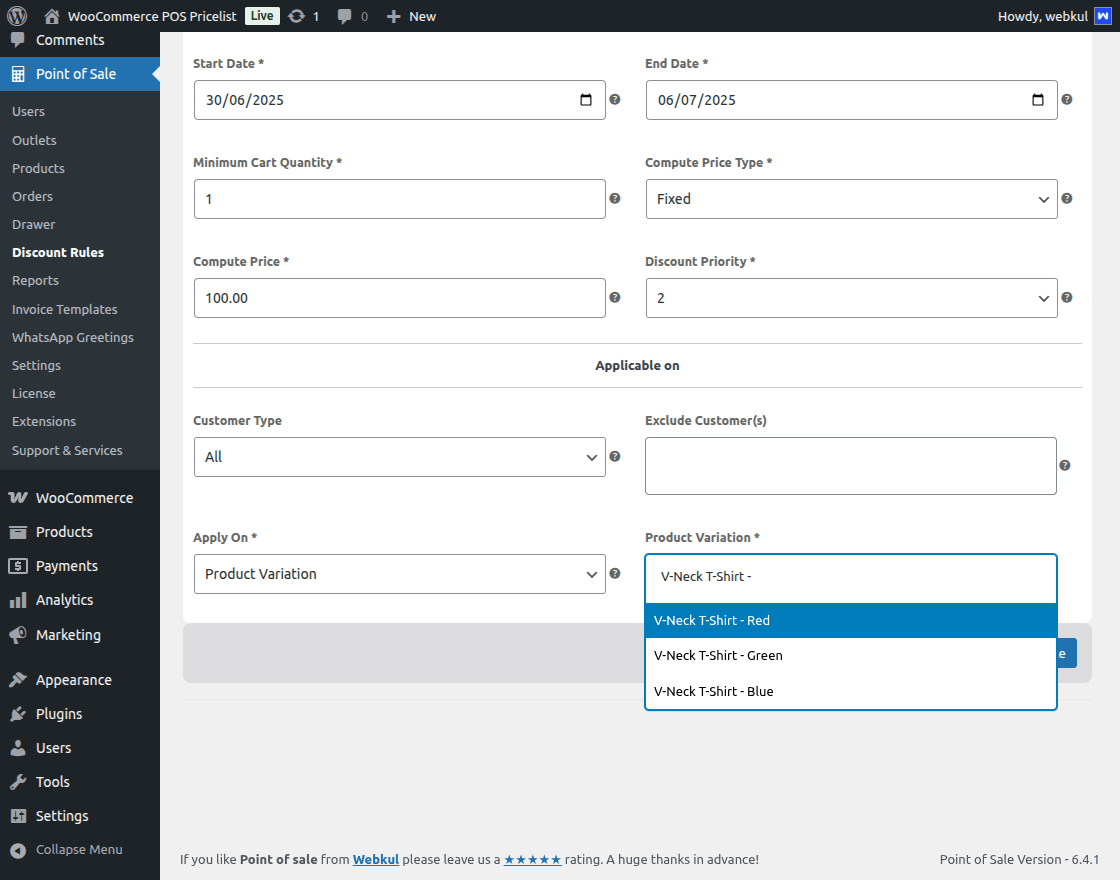The width and height of the screenshot is (1120, 880).
Task: Open the comments bubble icon in toolbar
Action: [x=345, y=16]
